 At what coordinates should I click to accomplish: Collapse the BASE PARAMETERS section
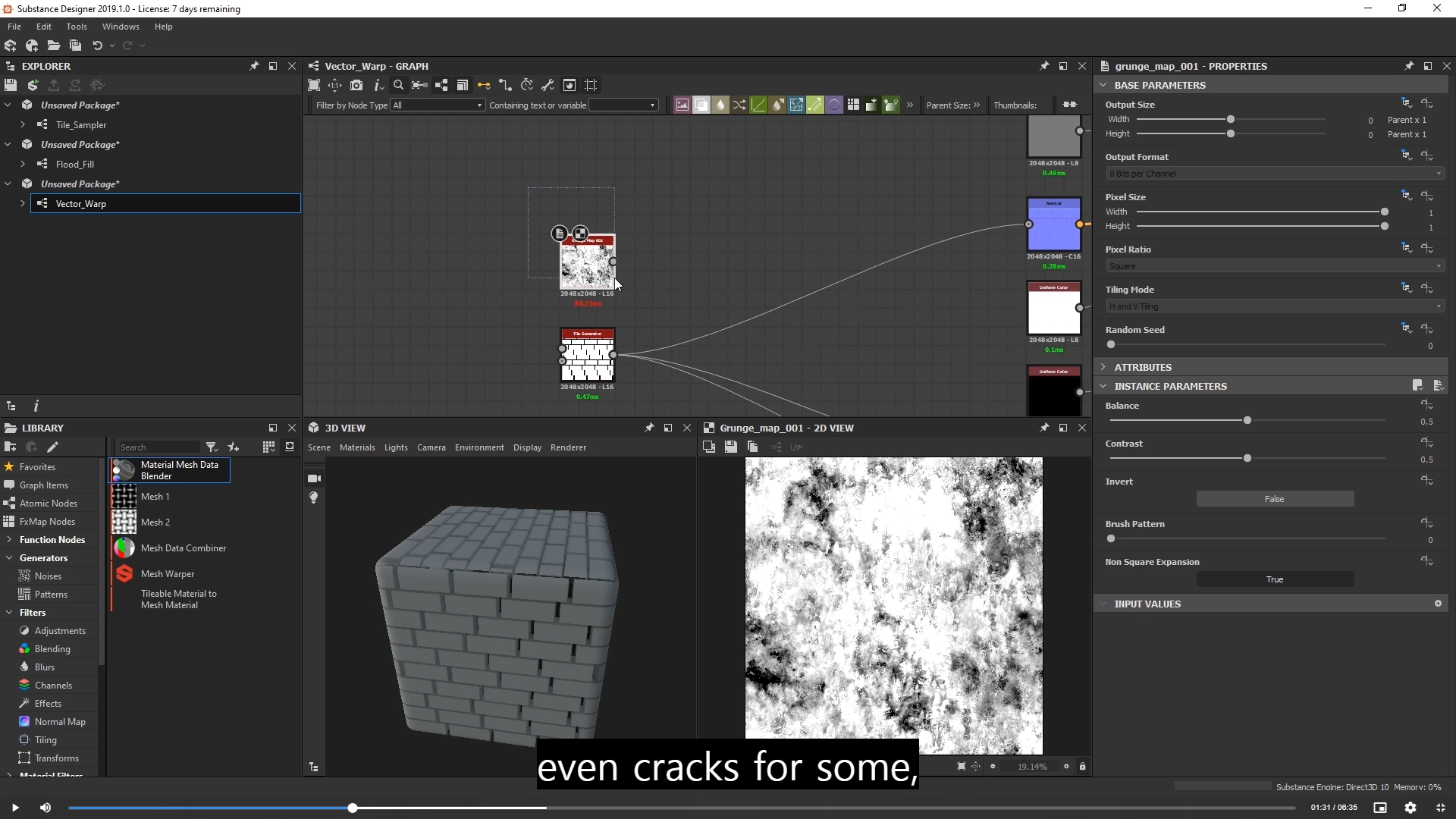click(x=1103, y=85)
